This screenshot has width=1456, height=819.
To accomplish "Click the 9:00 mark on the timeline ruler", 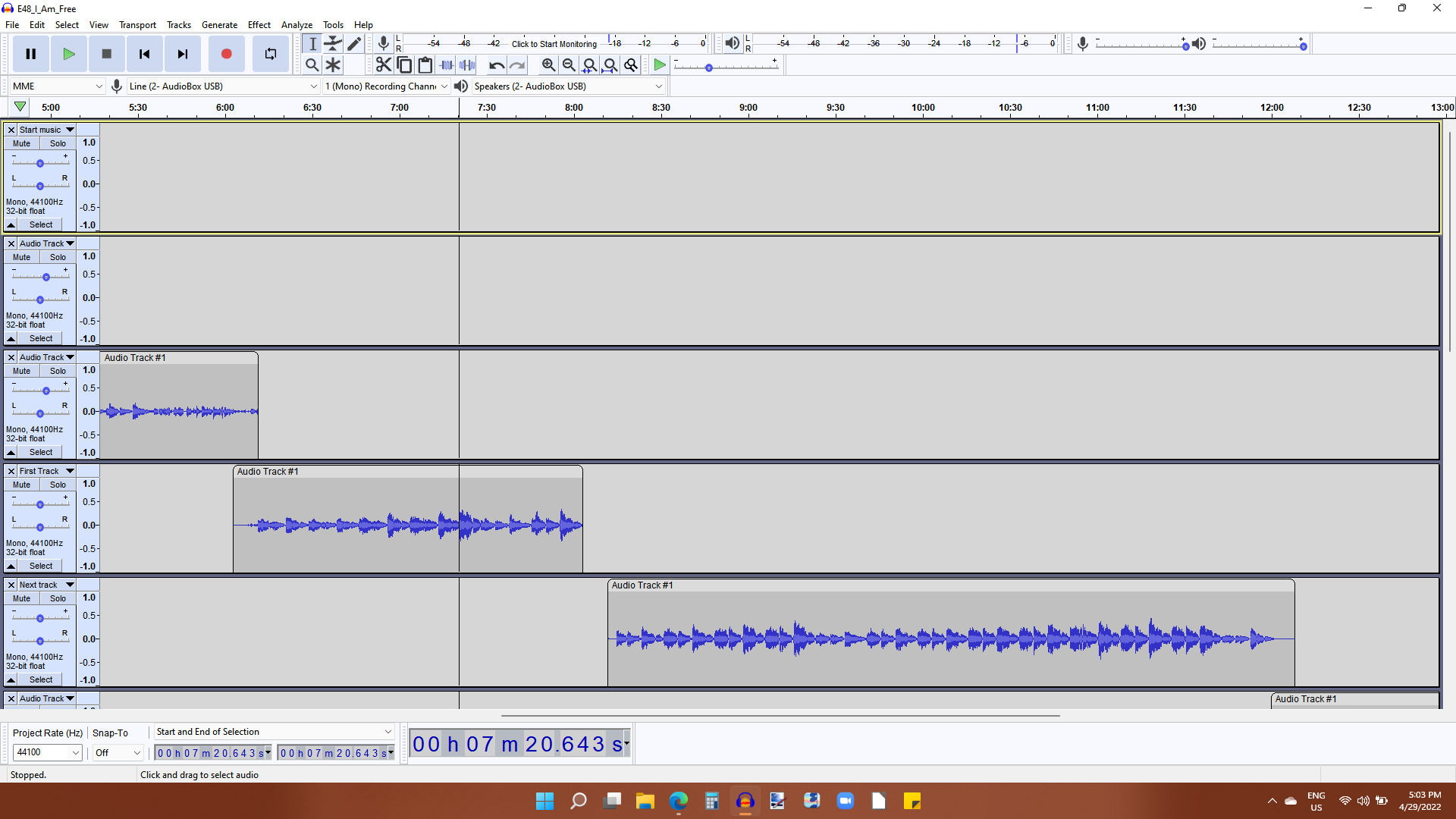I will (x=748, y=108).
